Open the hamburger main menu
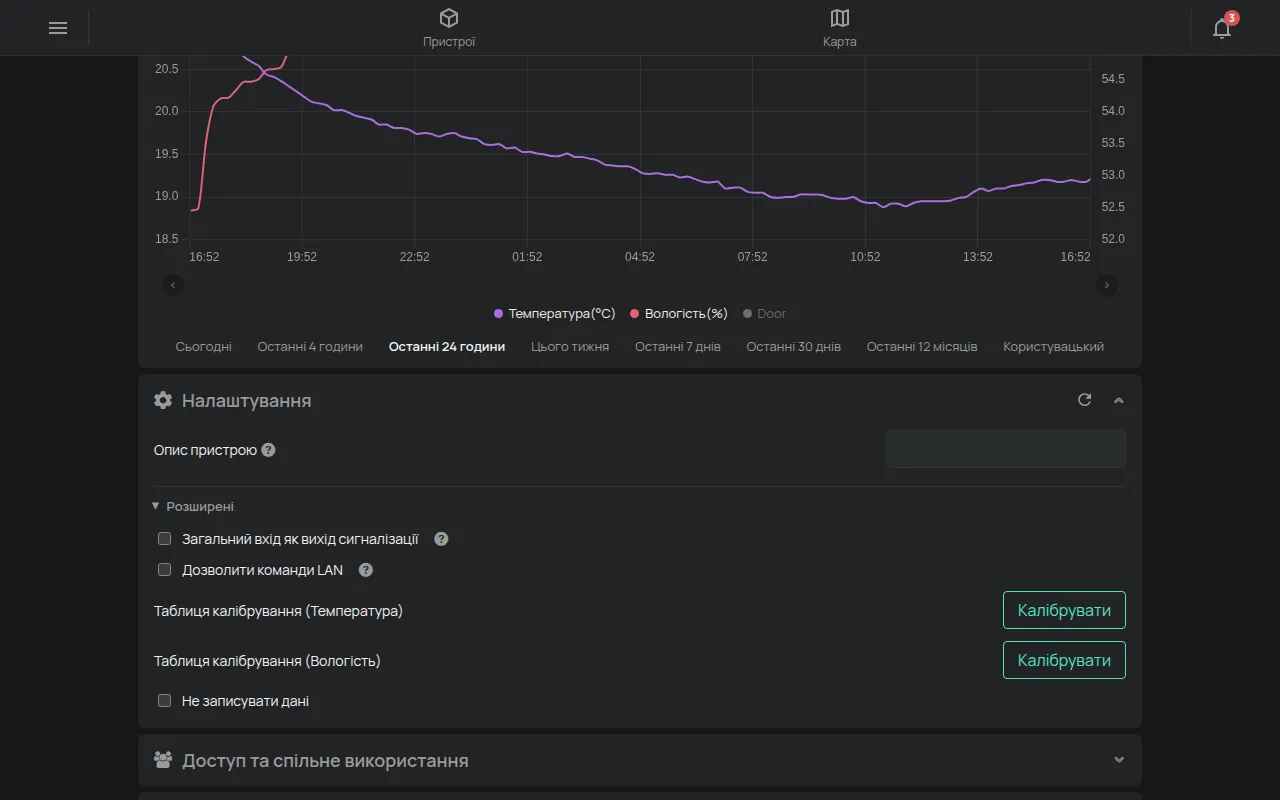Screen dimensions: 1280x800 pyautogui.click(x=58, y=28)
